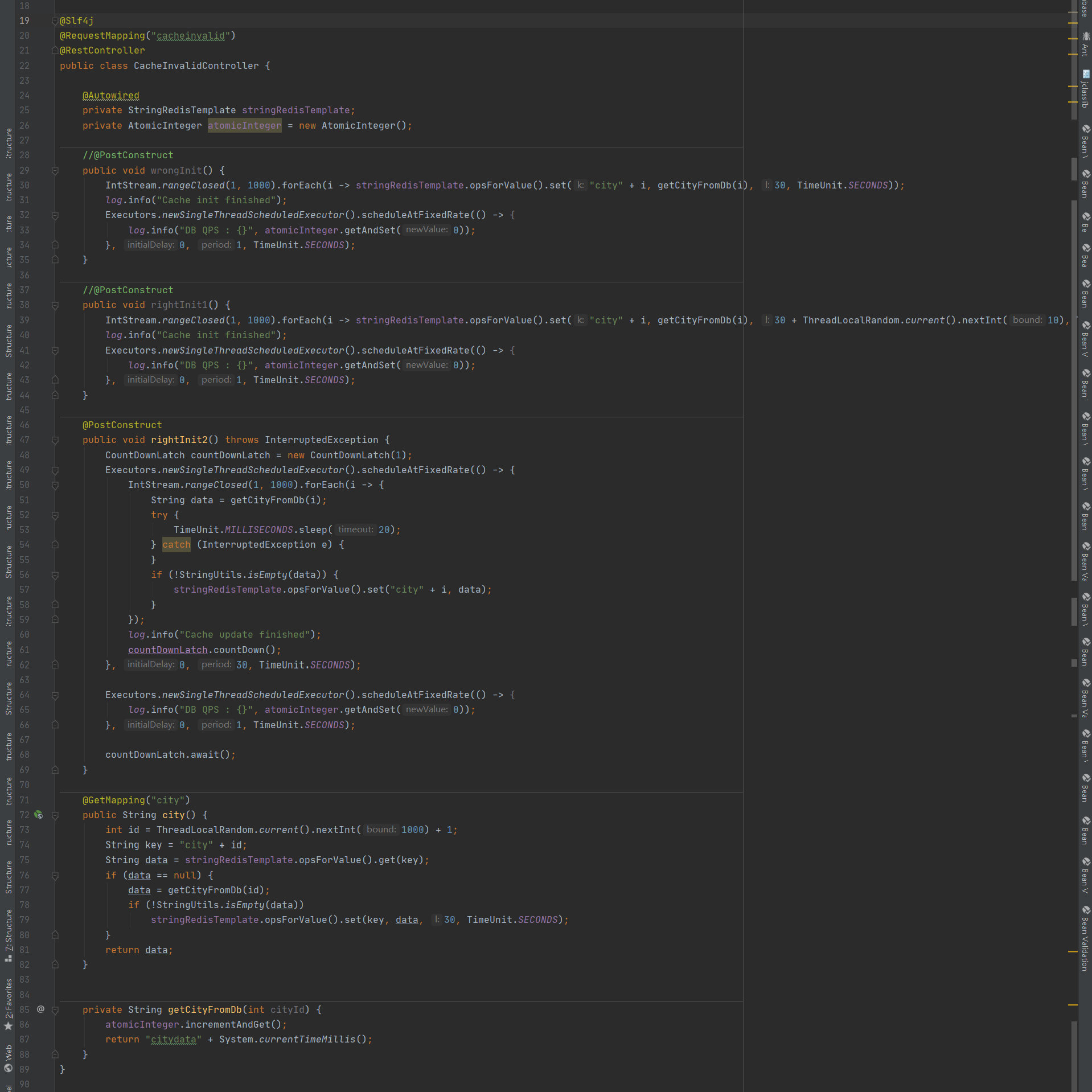Screen dimensions: 1092x1092
Task: Collapse the rightInit1 method on line 38
Action: 55,306
